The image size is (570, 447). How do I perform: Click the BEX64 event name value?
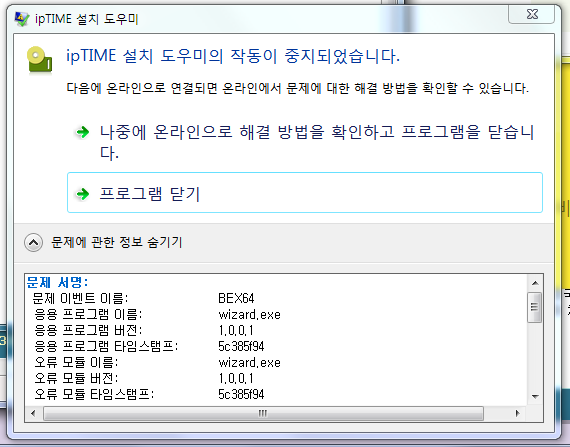tap(236, 298)
